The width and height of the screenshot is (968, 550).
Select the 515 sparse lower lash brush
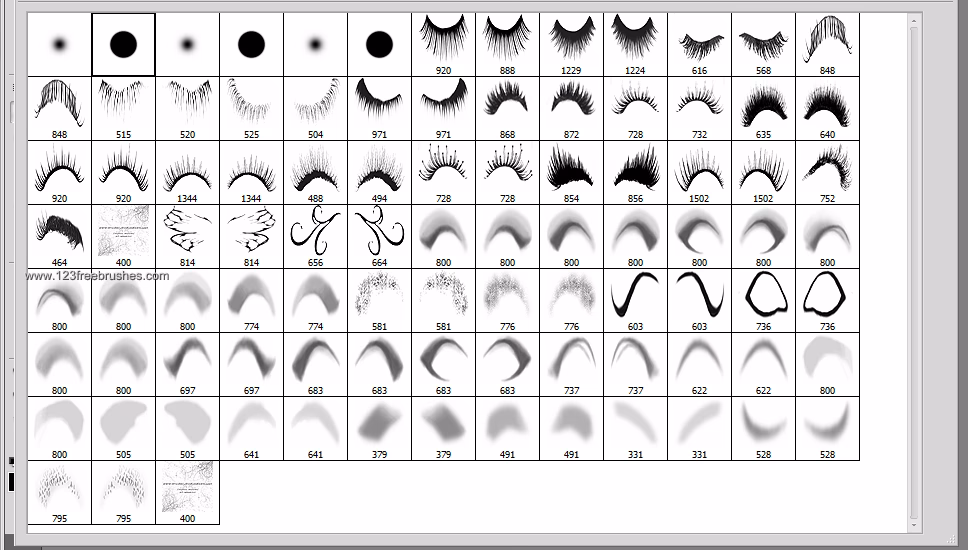click(x=123, y=108)
